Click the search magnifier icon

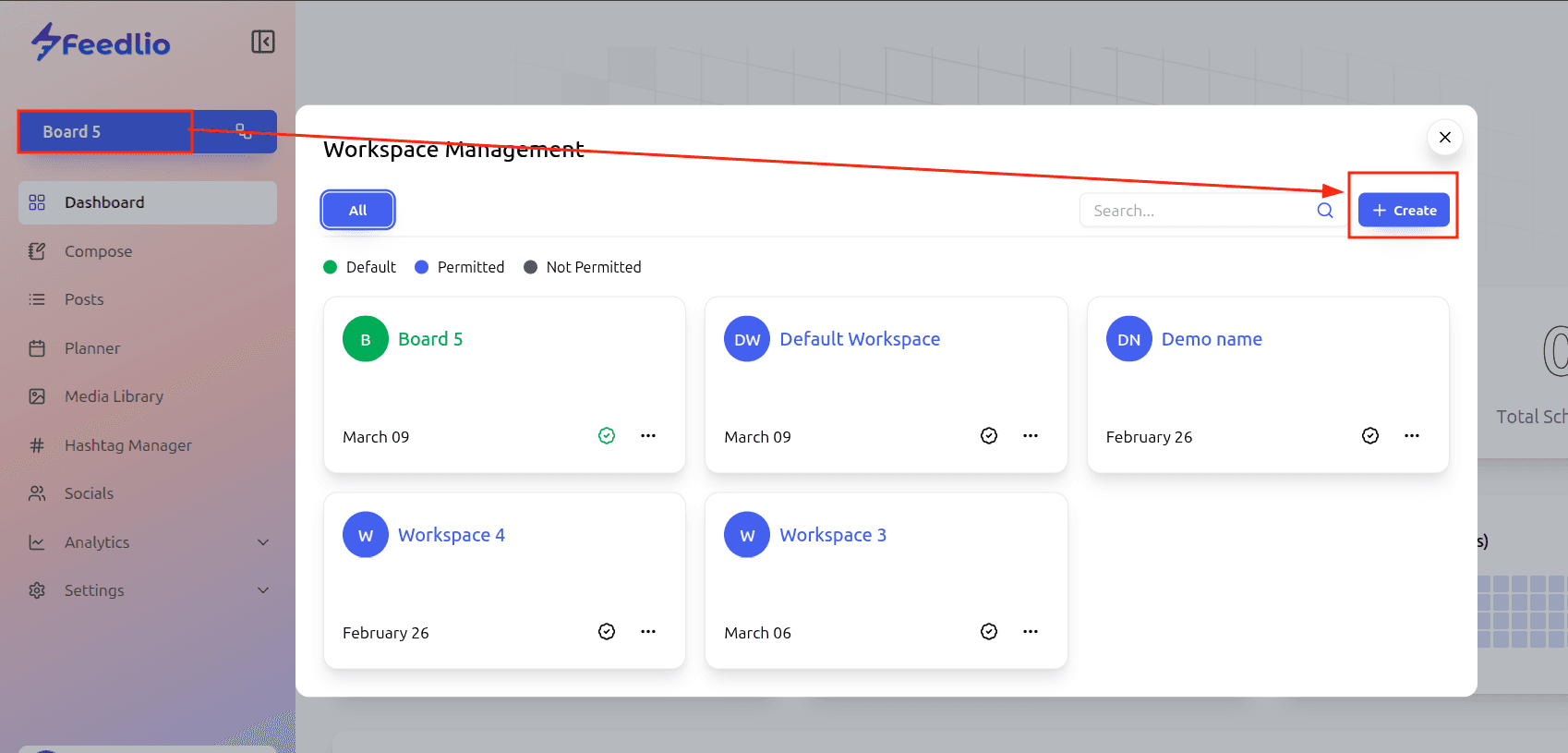click(1324, 211)
